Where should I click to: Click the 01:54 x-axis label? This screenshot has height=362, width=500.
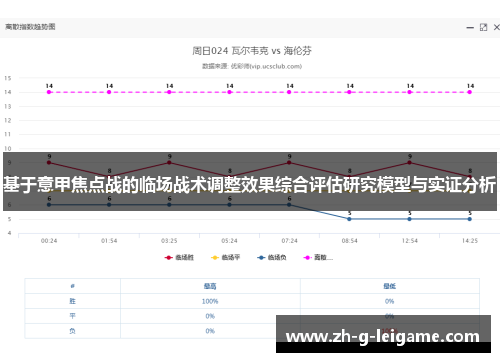(x=109, y=241)
